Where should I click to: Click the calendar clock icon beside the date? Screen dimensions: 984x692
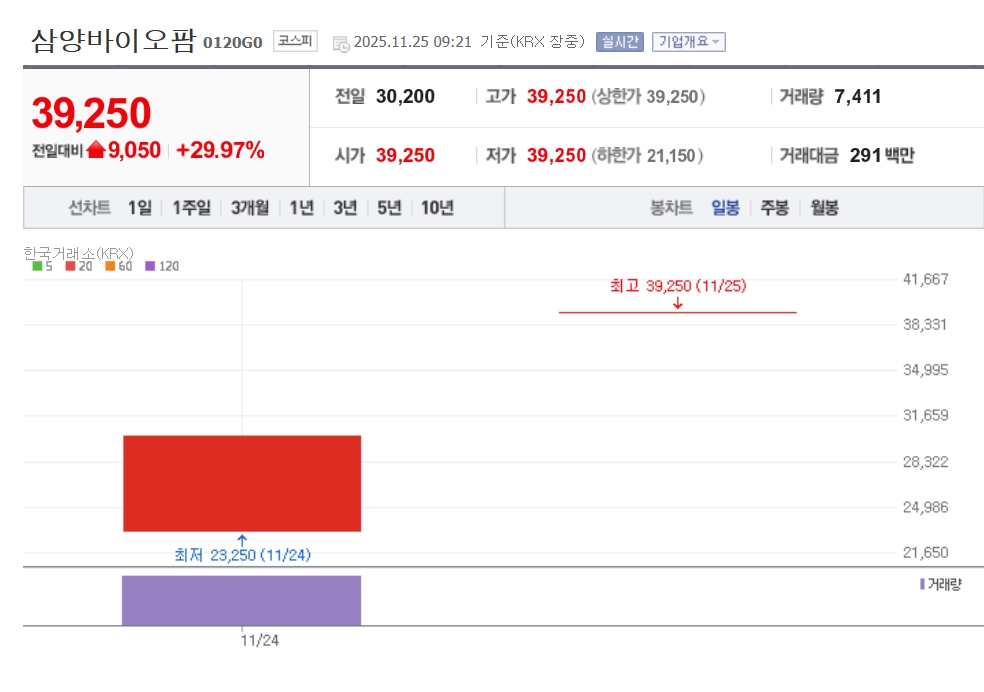[x=341, y=43]
